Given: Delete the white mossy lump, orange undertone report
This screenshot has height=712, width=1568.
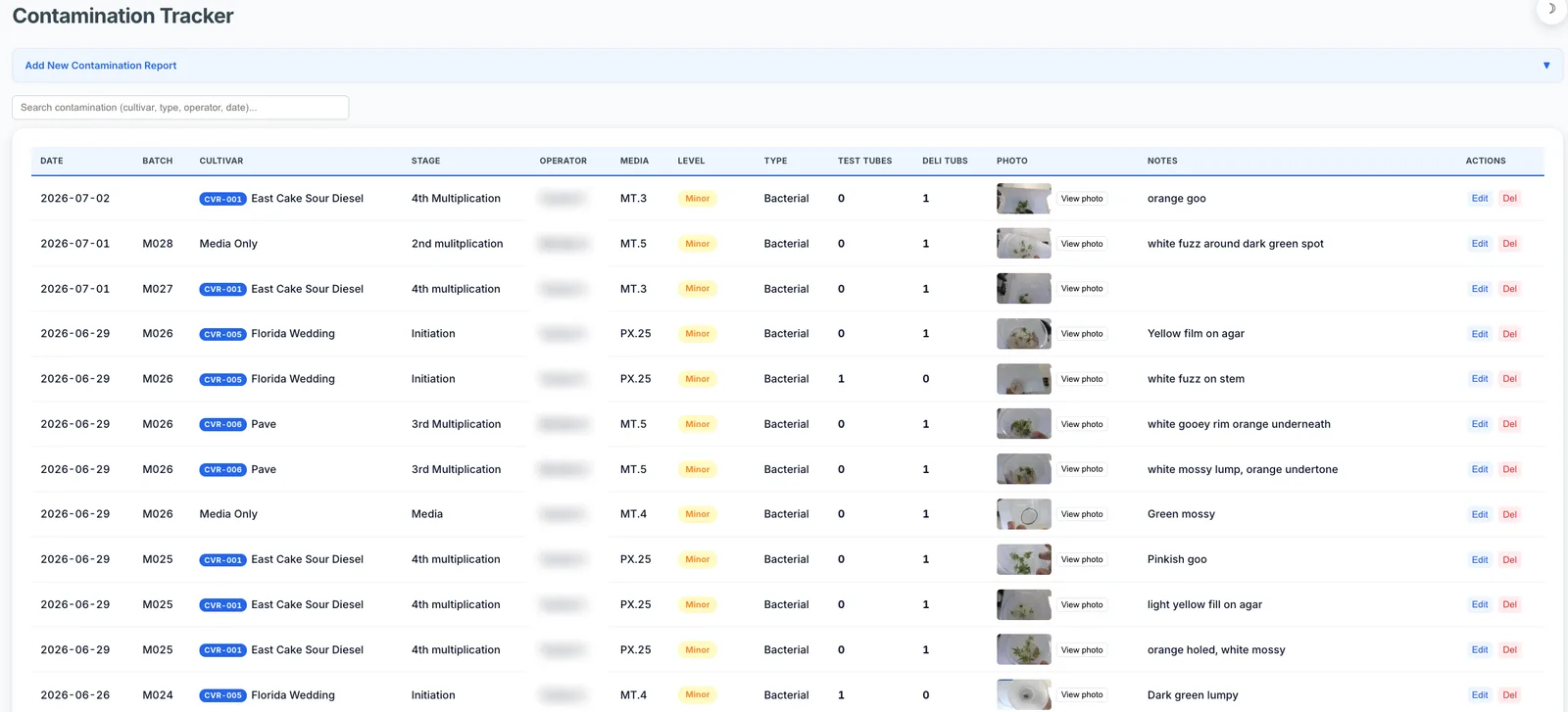Looking at the screenshot, I should (x=1509, y=469).
